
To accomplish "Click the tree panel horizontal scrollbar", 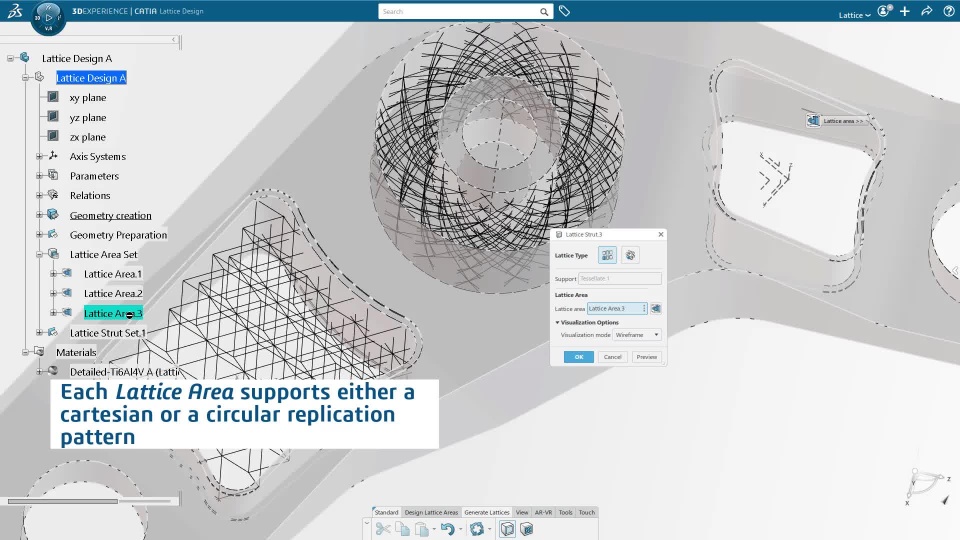I will click(x=62, y=501).
